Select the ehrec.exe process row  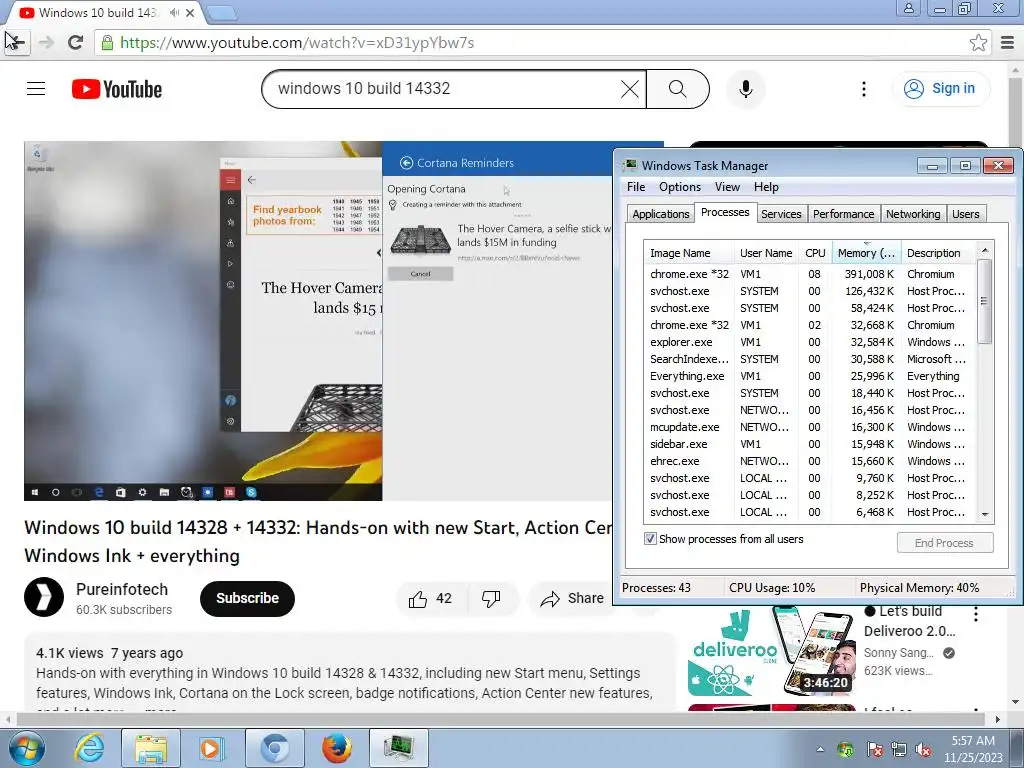coord(810,461)
